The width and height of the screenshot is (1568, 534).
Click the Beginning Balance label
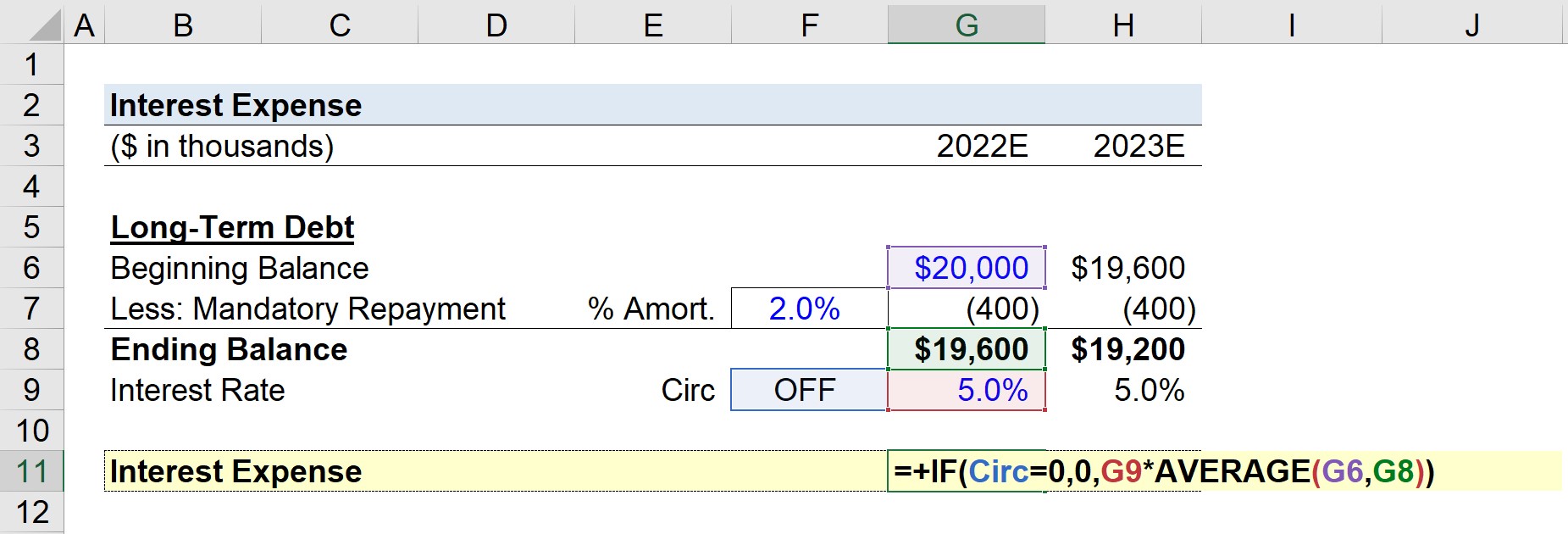coord(240,269)
